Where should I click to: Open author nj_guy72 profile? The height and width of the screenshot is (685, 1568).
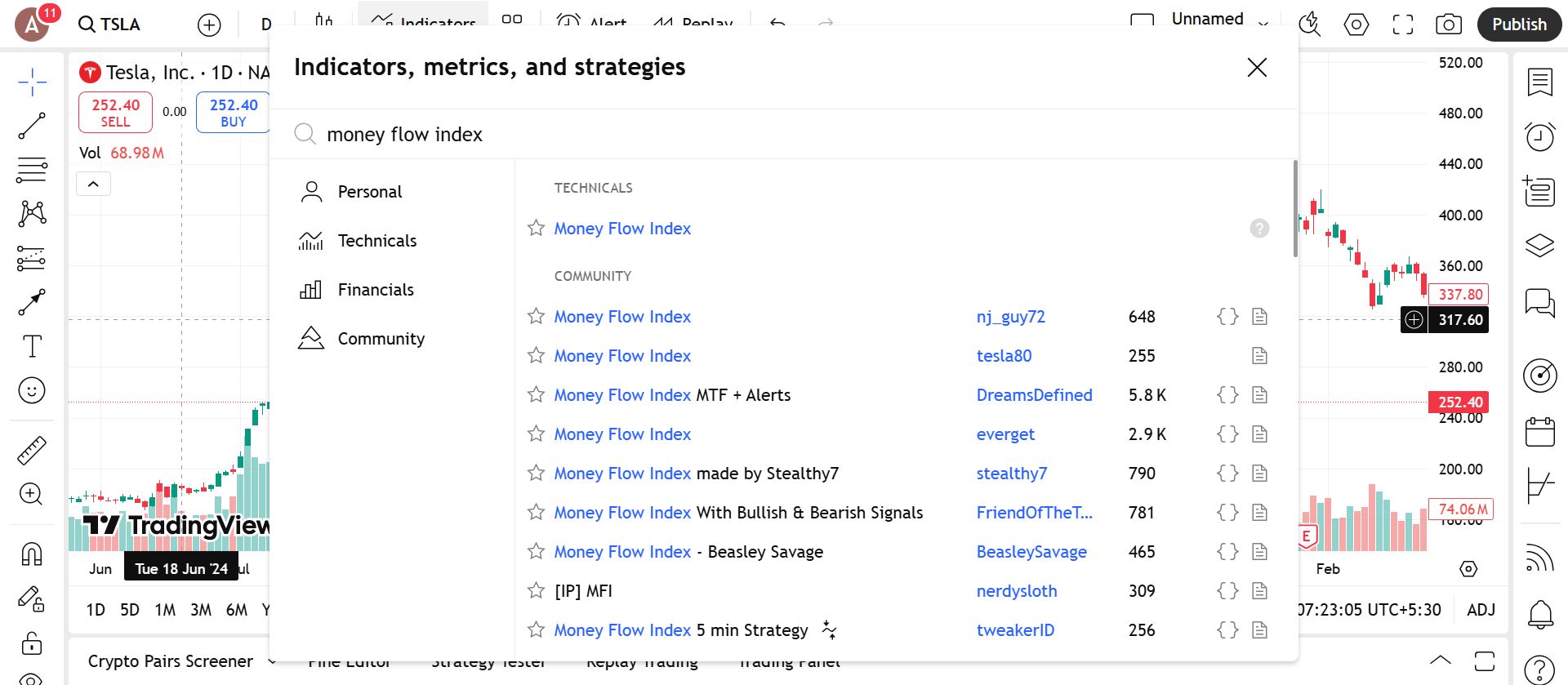(x=1011, y=317)
